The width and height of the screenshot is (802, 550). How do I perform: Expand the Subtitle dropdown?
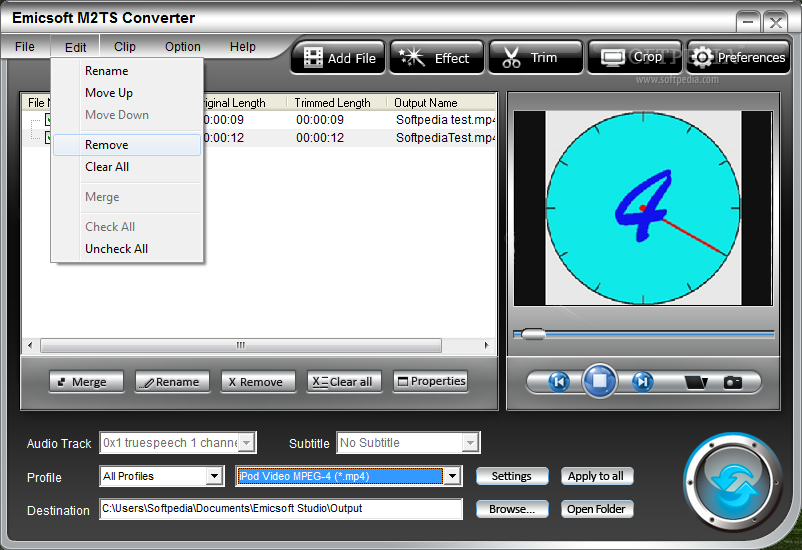[x=470, y=443]
